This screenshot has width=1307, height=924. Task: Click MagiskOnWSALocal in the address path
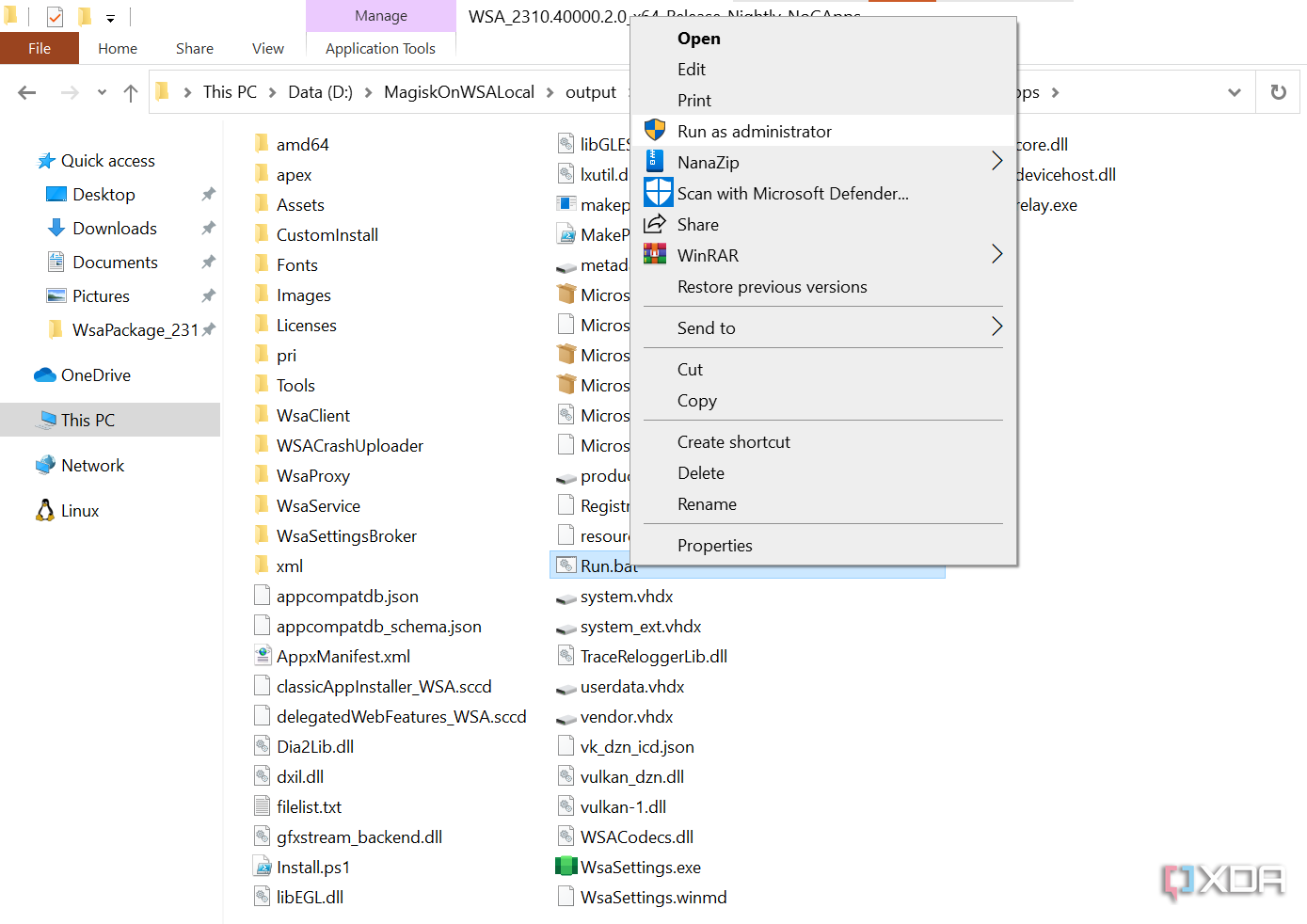459,92
